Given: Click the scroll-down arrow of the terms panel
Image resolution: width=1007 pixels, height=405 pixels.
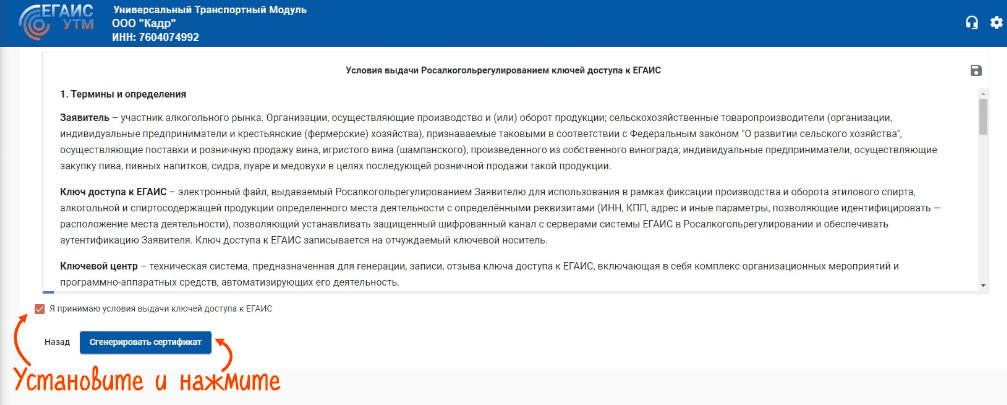Looking at the screenshot, I should pyautogui.click(x=983, y=287).
